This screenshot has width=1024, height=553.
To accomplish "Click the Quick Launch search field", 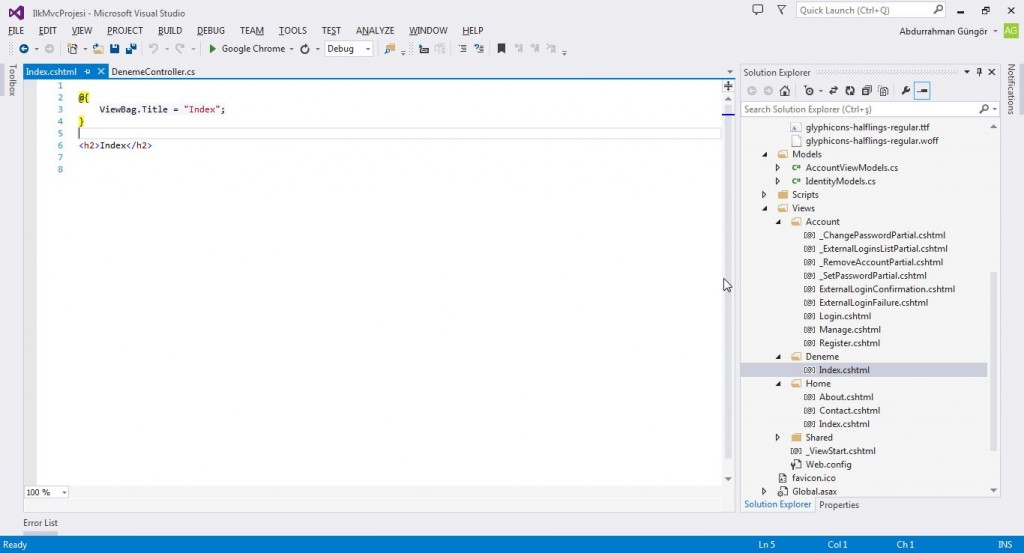I will click(x=865, y=10).
